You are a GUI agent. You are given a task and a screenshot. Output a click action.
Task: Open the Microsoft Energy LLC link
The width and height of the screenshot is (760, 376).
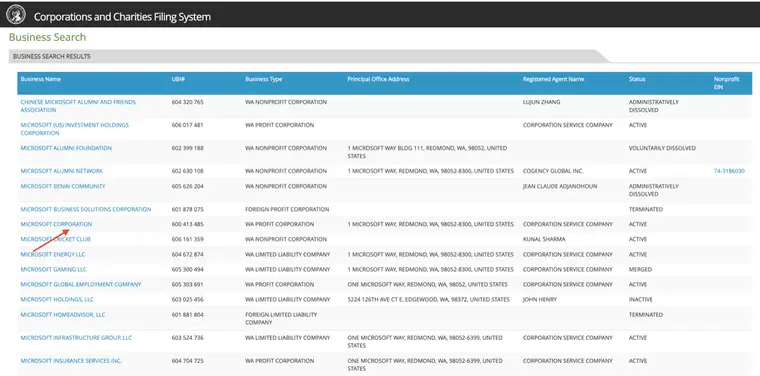pos(53,254)
